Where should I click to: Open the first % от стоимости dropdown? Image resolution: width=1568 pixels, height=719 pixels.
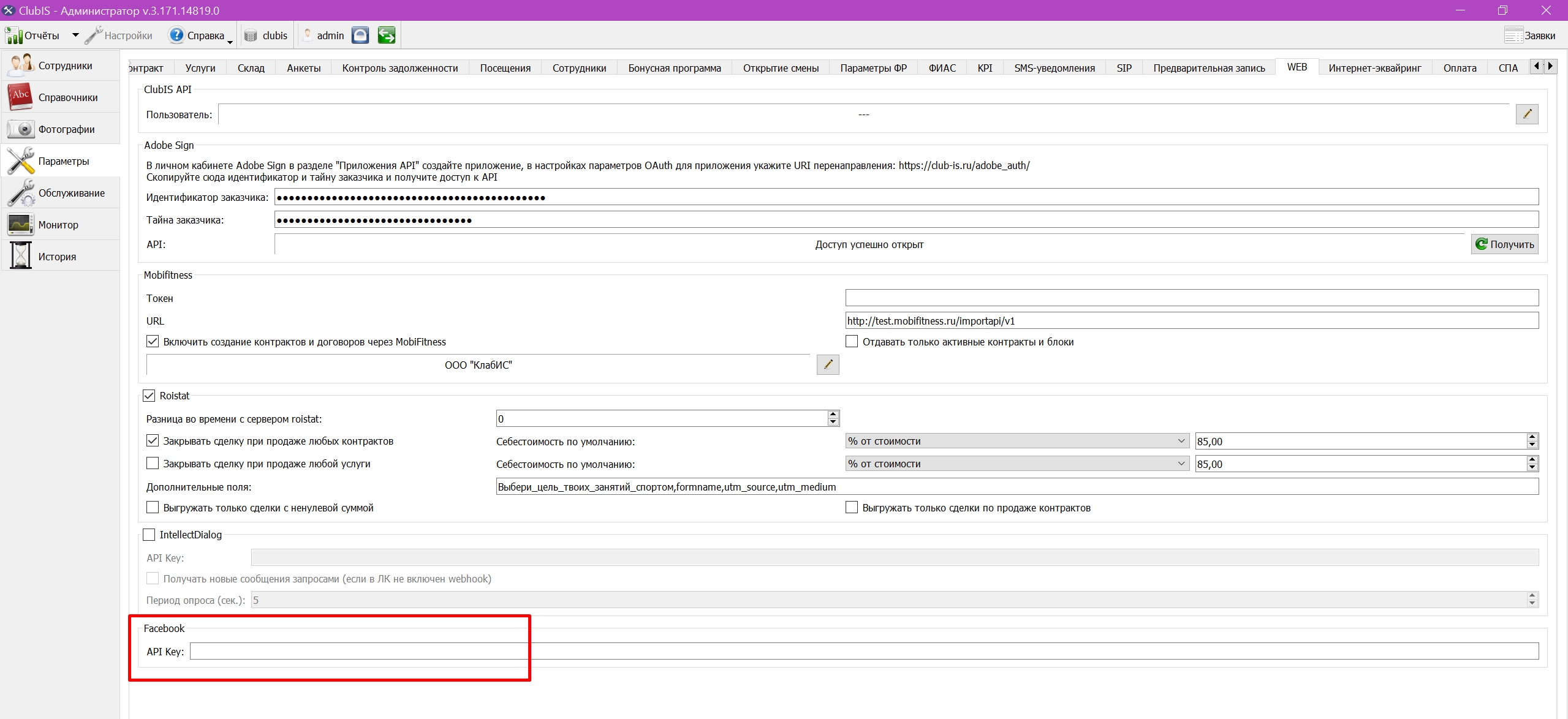coord(1017,441)
